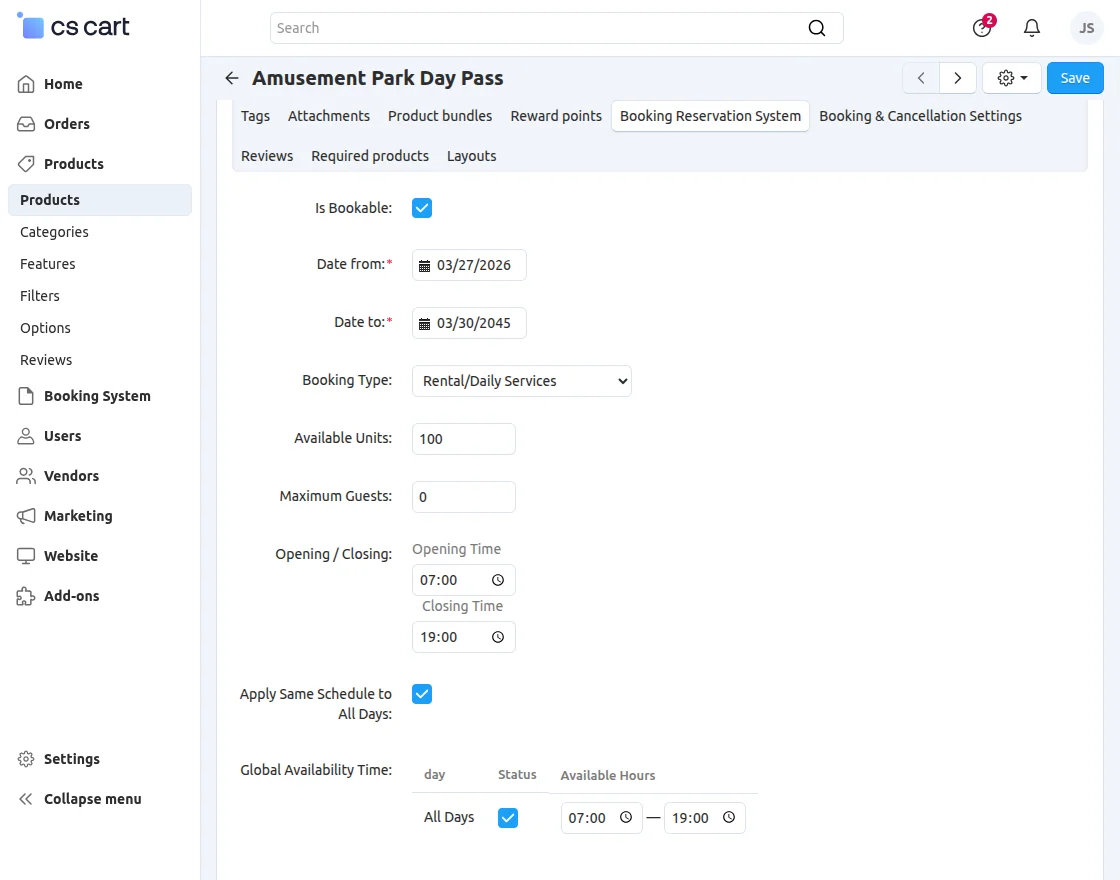Image resolution: width=1120 pixels, height=880 pixels.
Task: Toggle Apply Same Schedule to All Days
Action: pos(422,694)
